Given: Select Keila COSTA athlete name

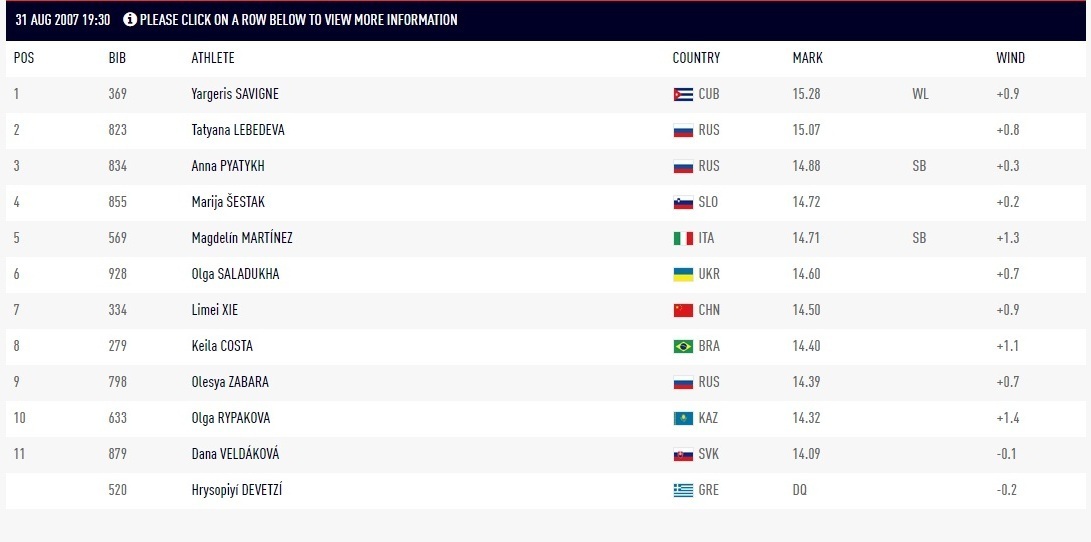Looking at the screenshot, I should pyautogui.click(x=222, y=346).
